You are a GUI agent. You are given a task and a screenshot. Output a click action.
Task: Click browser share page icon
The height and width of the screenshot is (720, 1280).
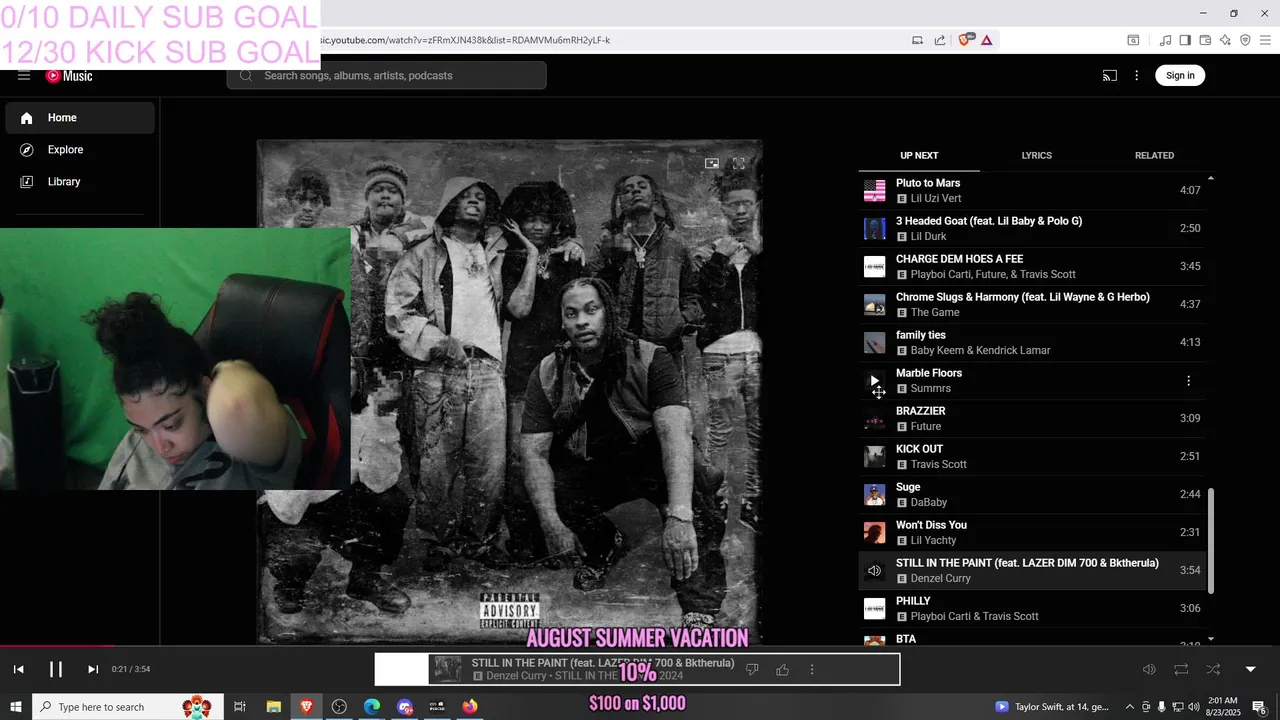tap(940, 40)
